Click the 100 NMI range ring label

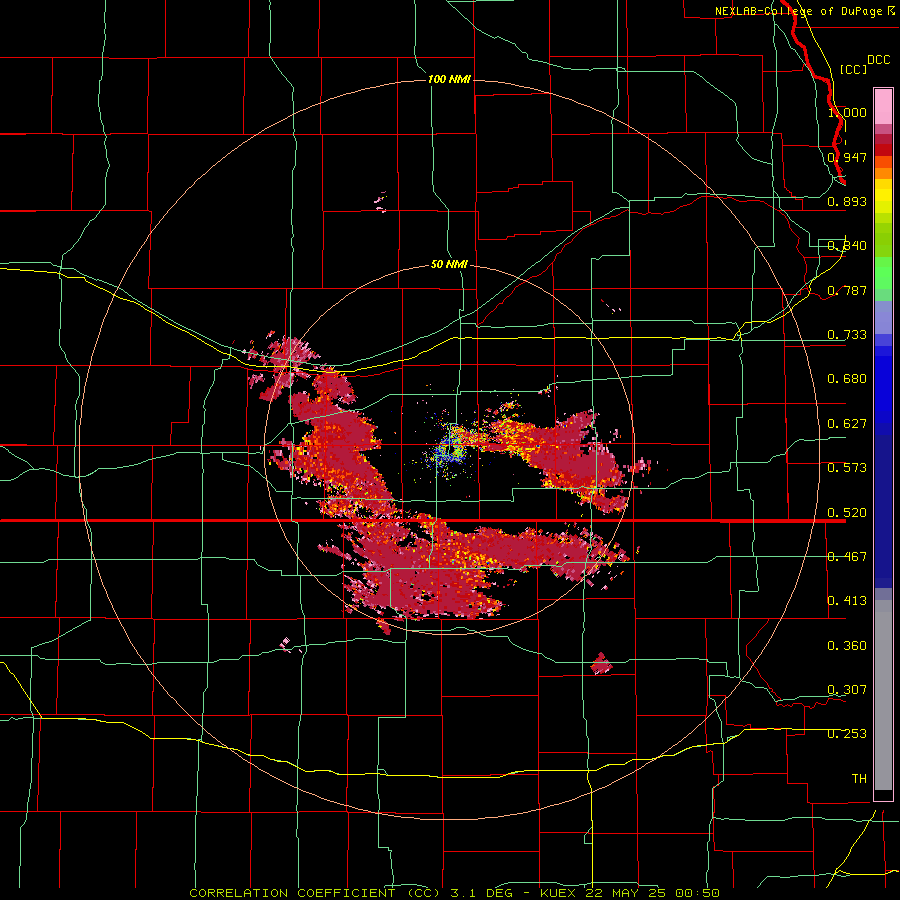click(449, 79)
